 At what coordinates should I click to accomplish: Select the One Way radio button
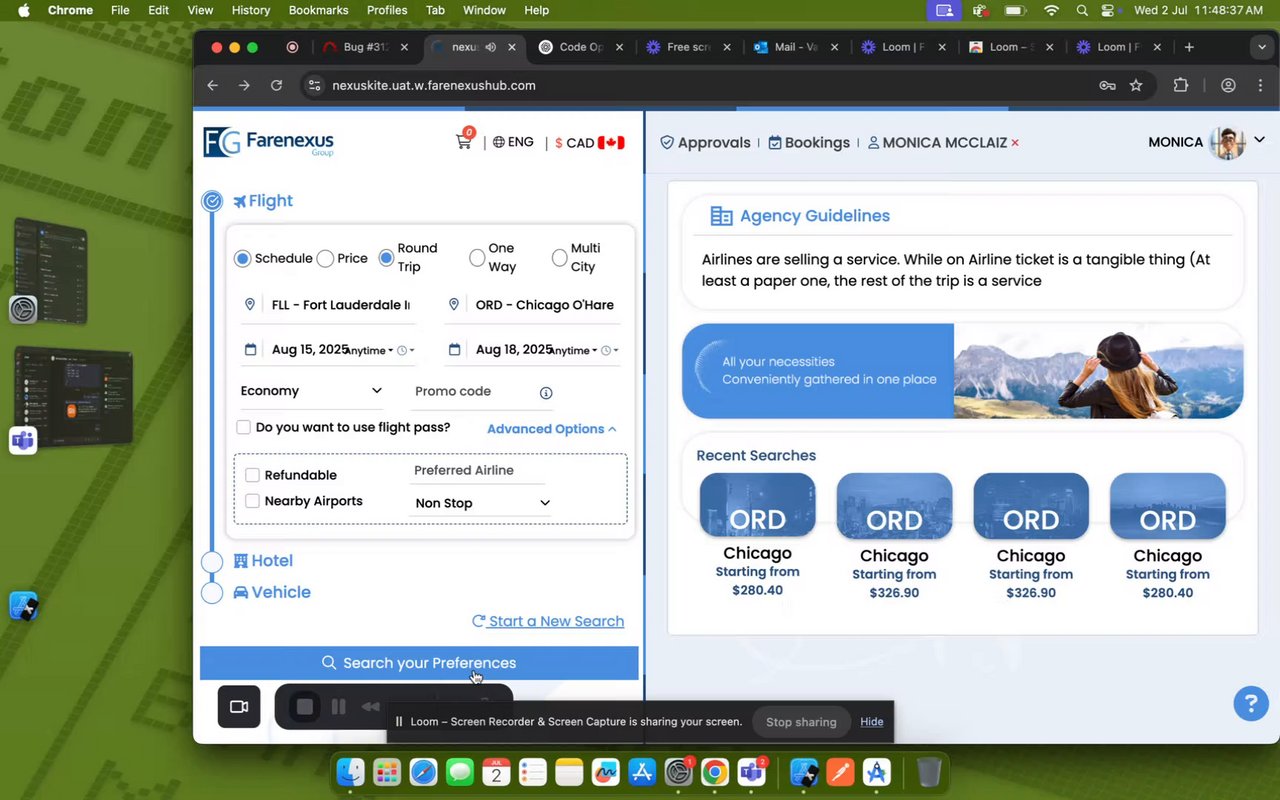(477, 258)
